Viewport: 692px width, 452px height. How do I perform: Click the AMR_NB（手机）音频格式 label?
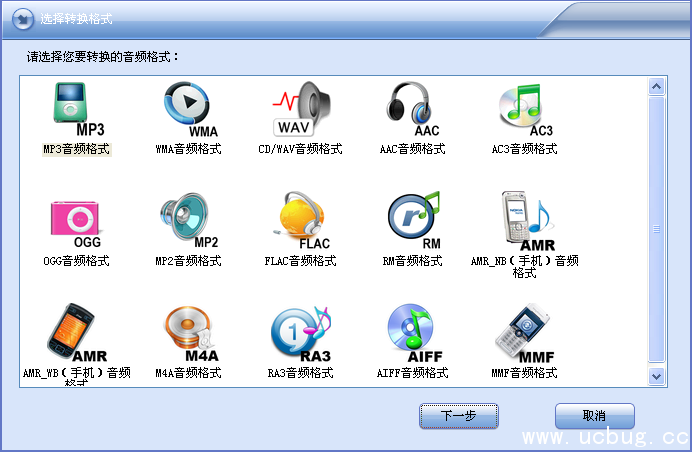click(525, 267)
